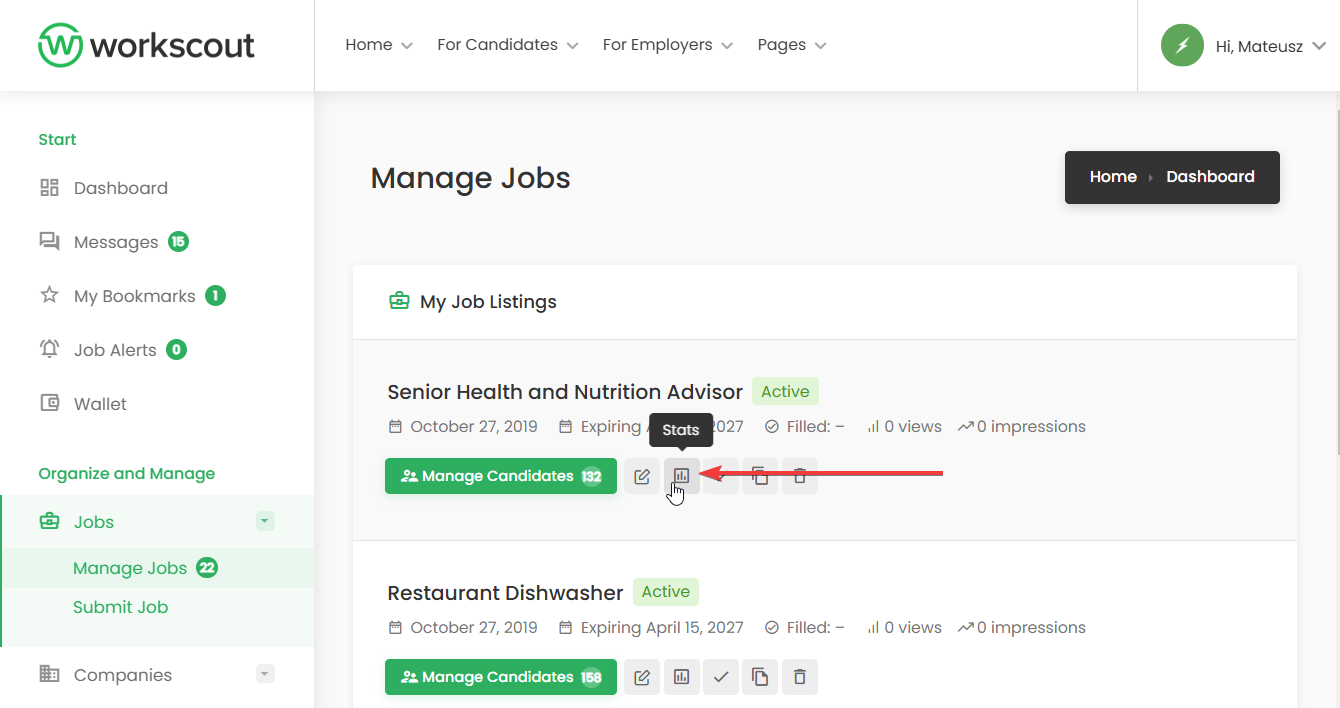Duplicate the Restaurant Dishwasher job listing

[760, 677]
